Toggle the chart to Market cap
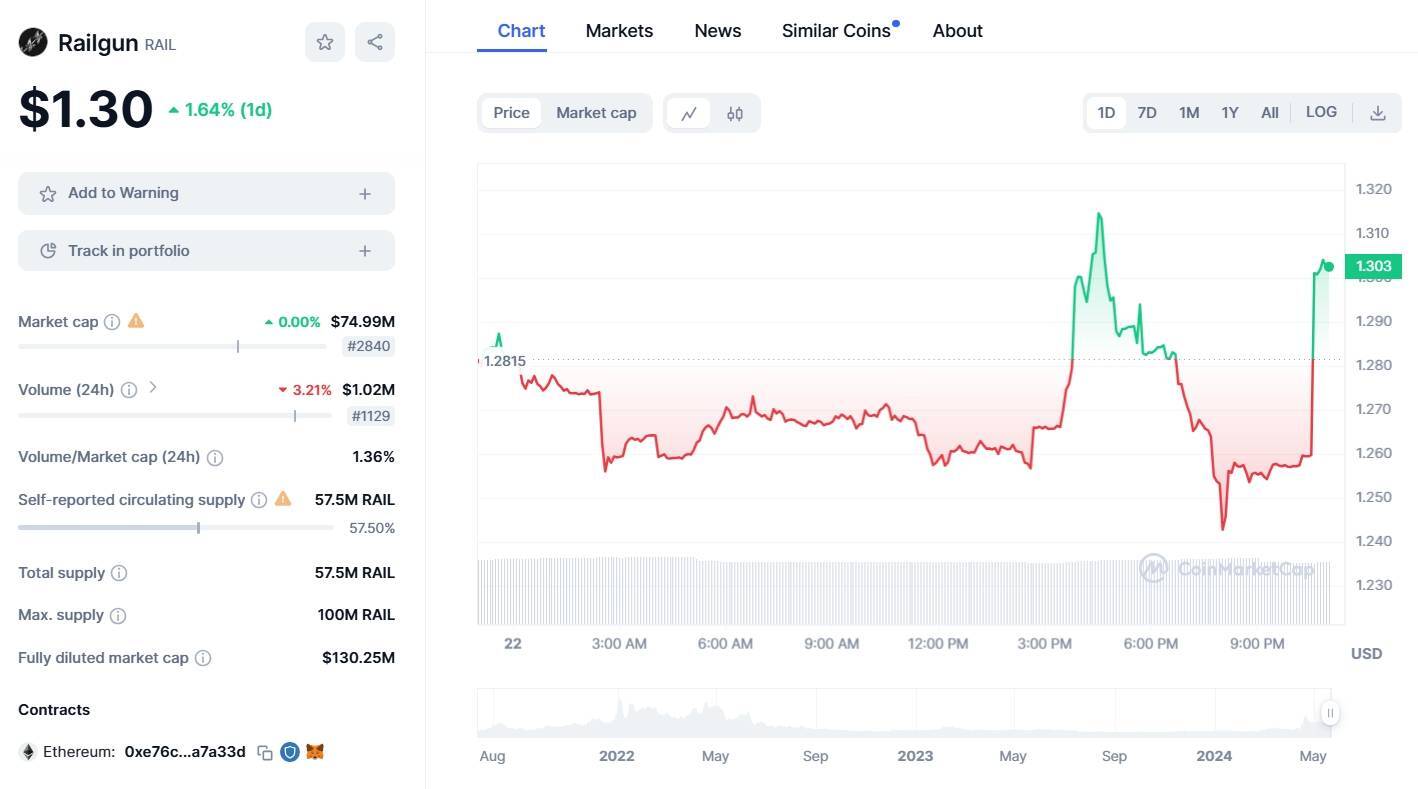The image size is (1418, 789). (x=596, y=113)
